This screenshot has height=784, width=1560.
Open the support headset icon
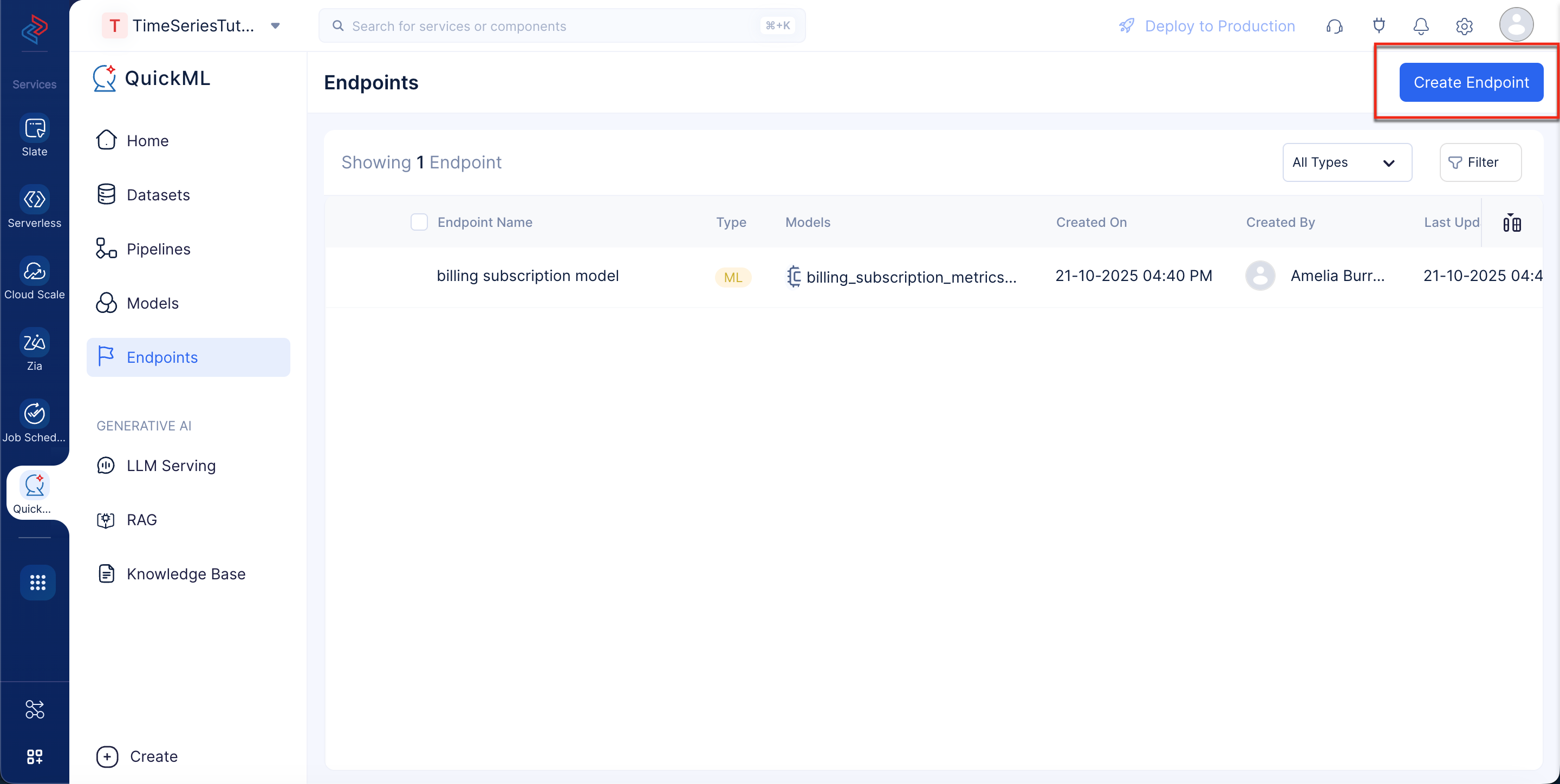[x=1334, y=26]
